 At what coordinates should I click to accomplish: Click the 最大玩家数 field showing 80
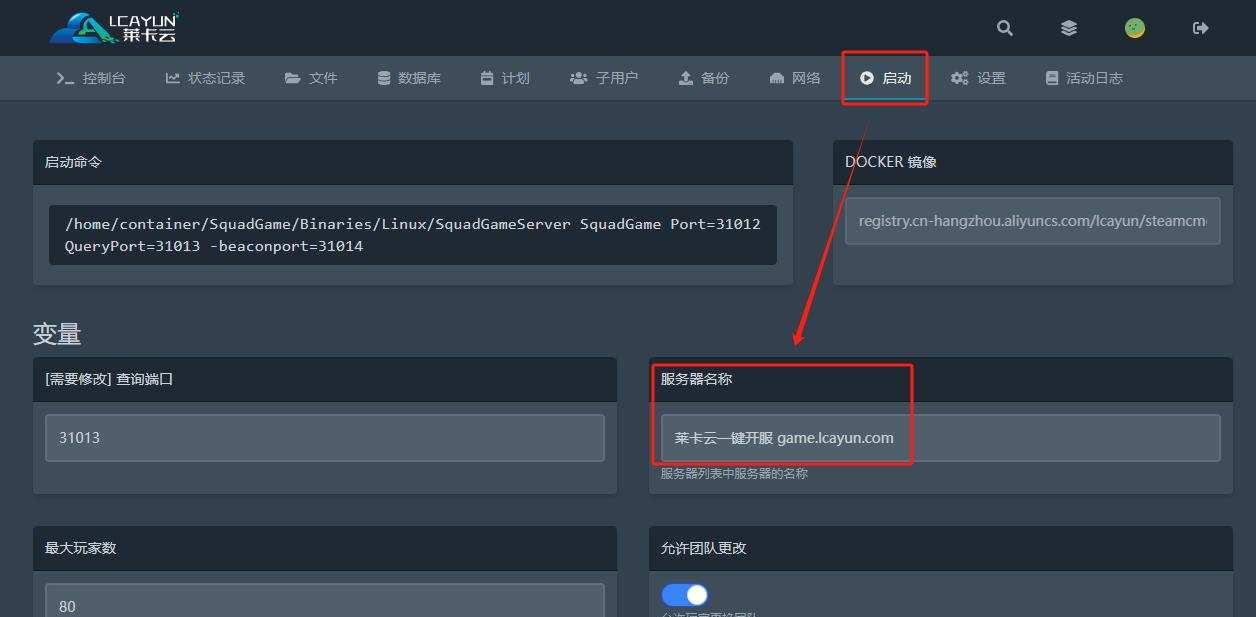click(x=325, y=601)
